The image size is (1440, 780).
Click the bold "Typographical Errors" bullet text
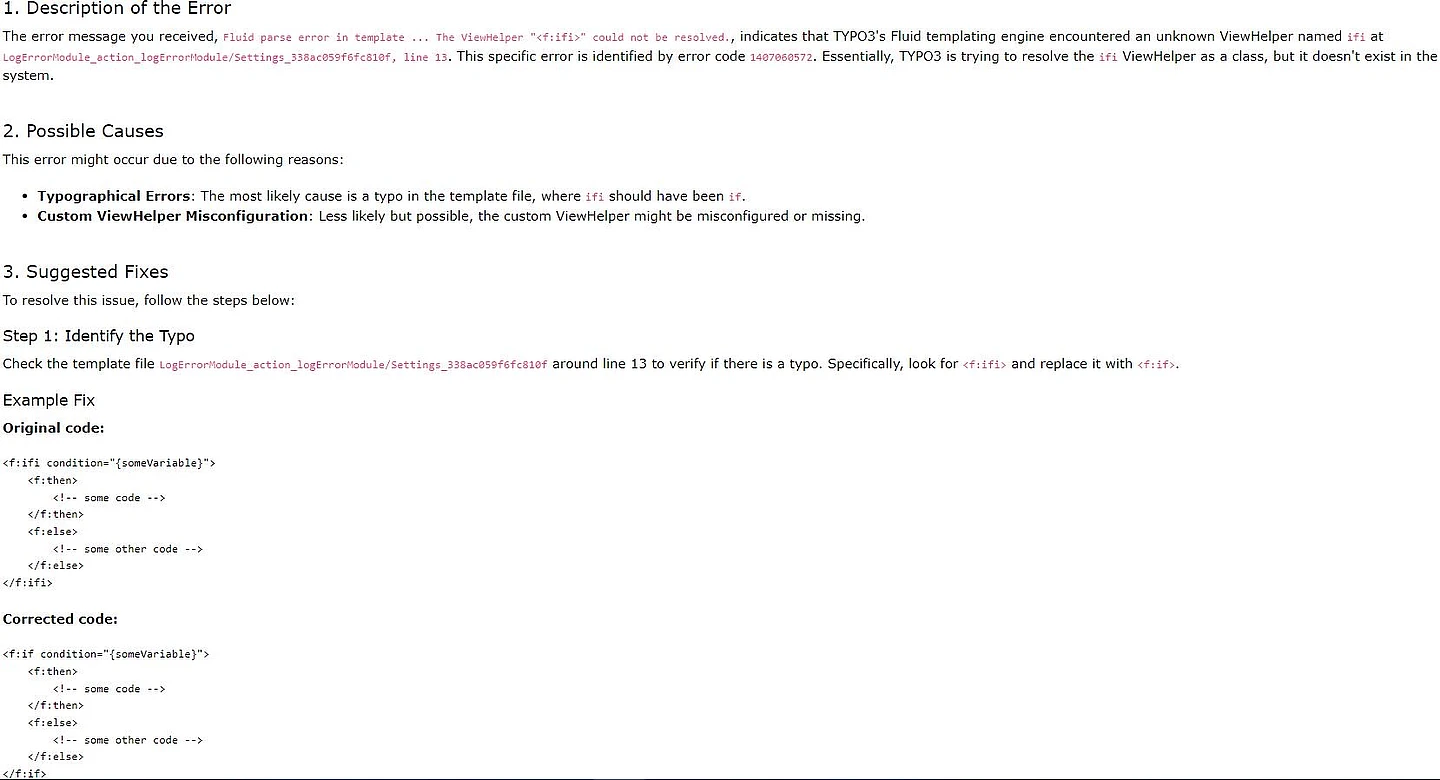pyautogui.click(x=113, y=196)
